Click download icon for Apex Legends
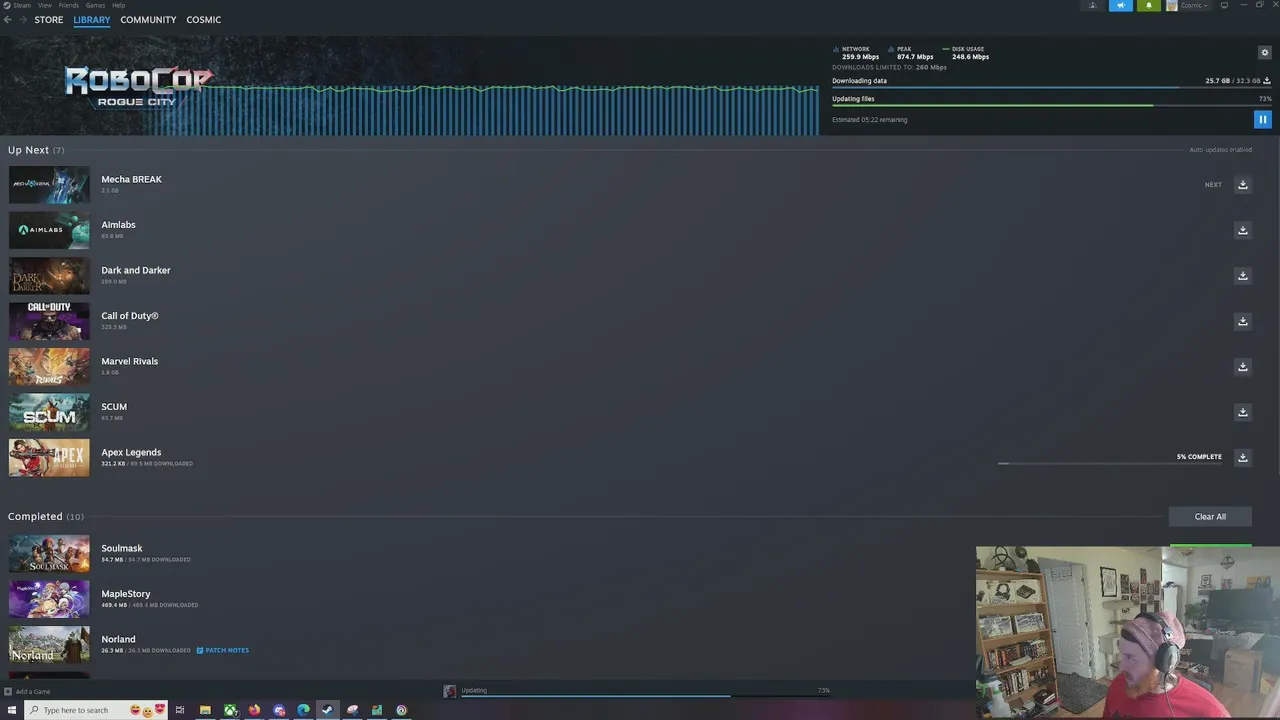Image resolution: width=1280 pixels, height=720 pixels. pos(1243,457)
